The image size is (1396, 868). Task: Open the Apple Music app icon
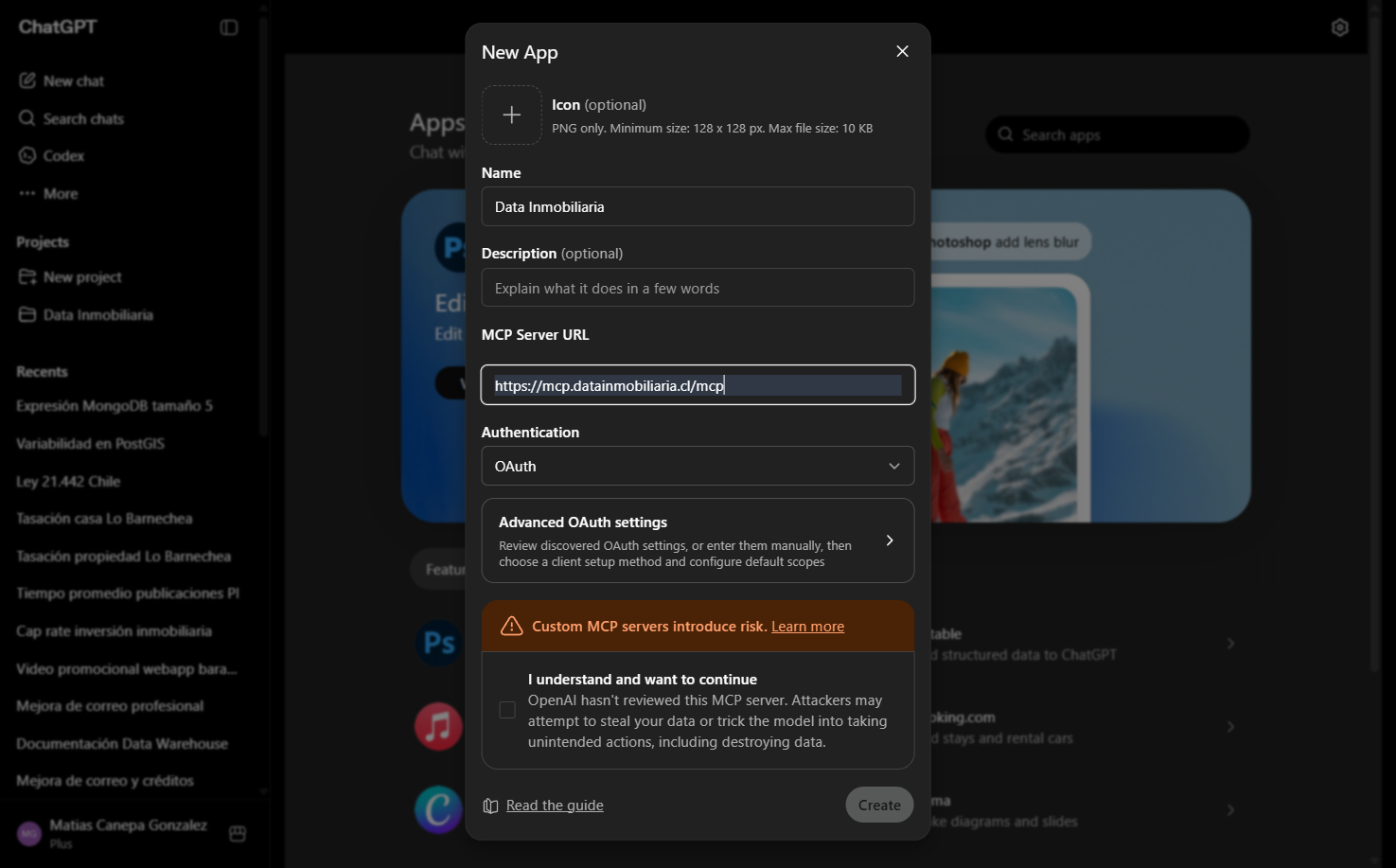tap(438, 726)
